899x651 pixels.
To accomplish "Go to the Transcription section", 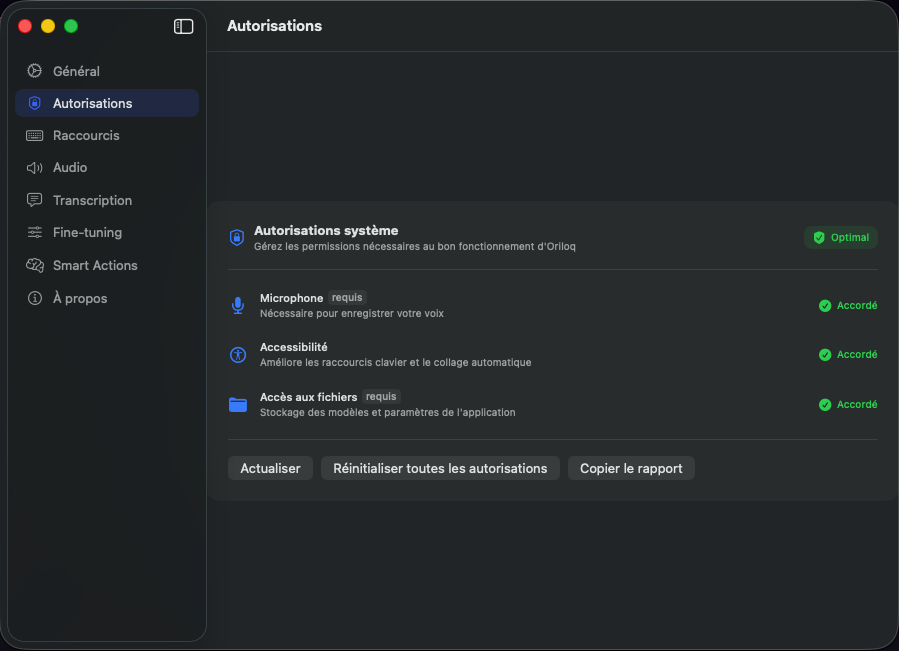I will pyautogui.click(x=107, y=200).
